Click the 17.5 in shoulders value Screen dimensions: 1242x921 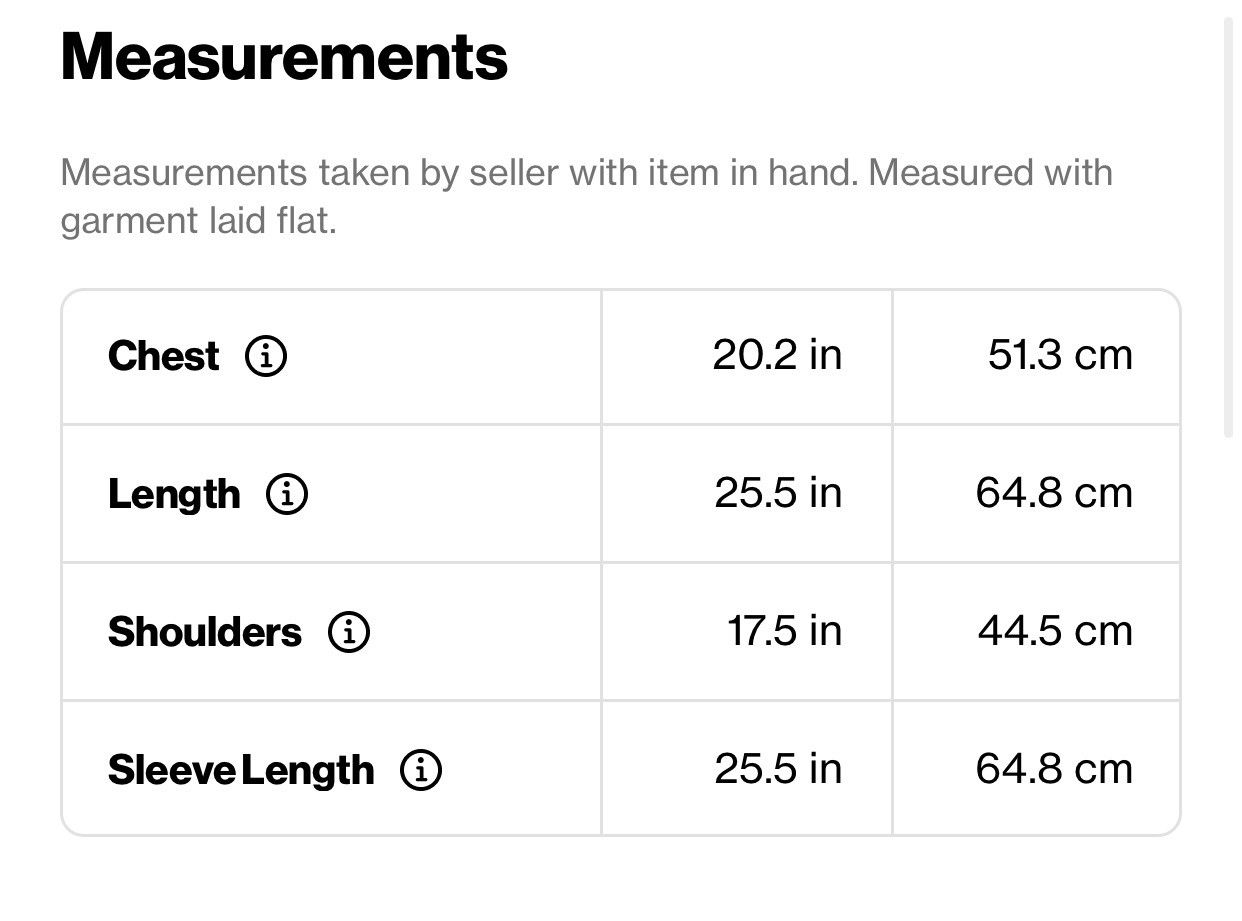(x=784, y=631)
